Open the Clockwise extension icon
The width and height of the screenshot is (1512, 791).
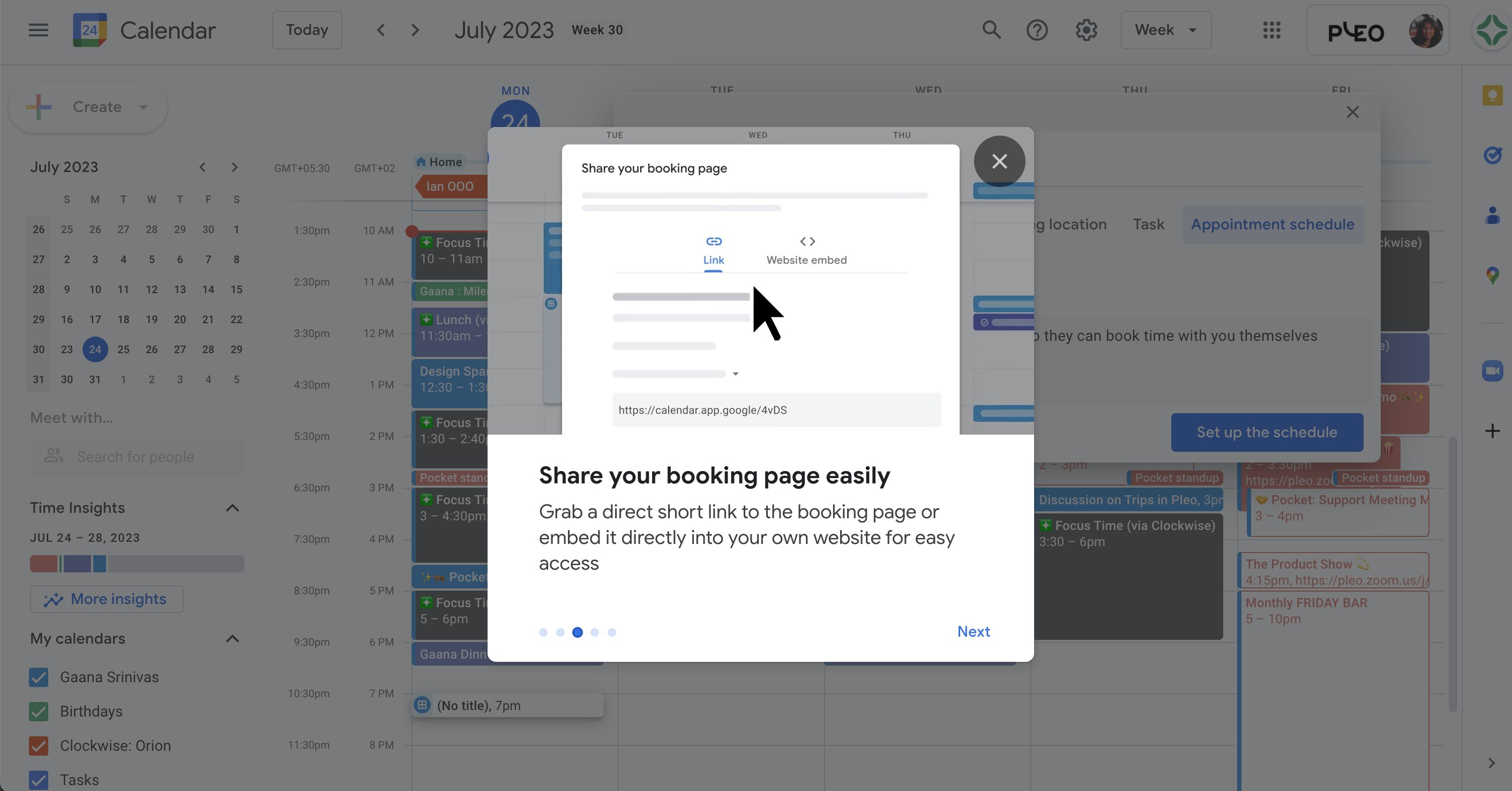[x=1492, y=31]
